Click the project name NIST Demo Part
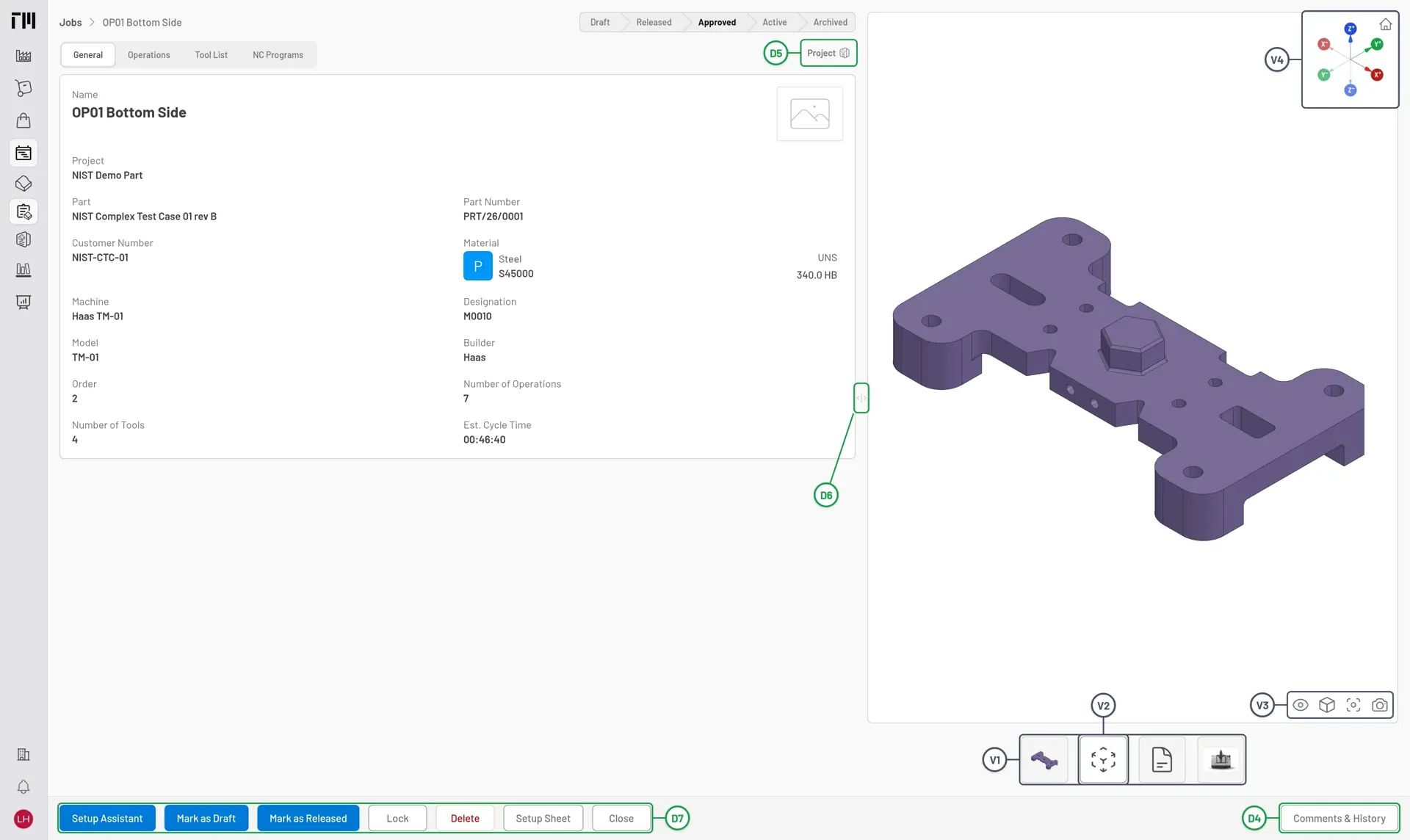Viewport: 1410px width, 840px height. 107,175
